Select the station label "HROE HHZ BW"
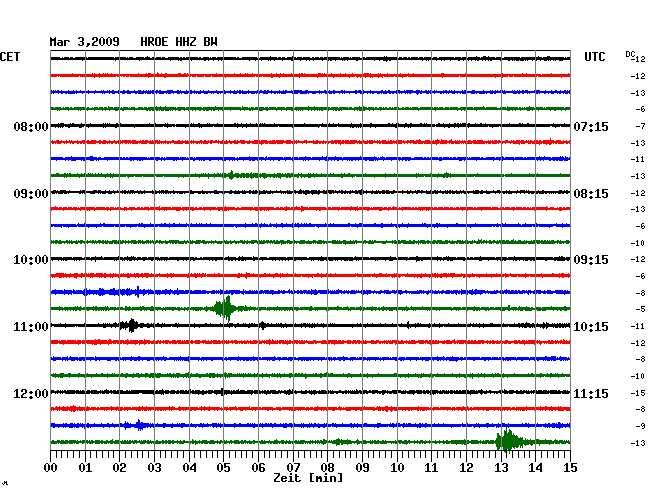 [179, 42]
